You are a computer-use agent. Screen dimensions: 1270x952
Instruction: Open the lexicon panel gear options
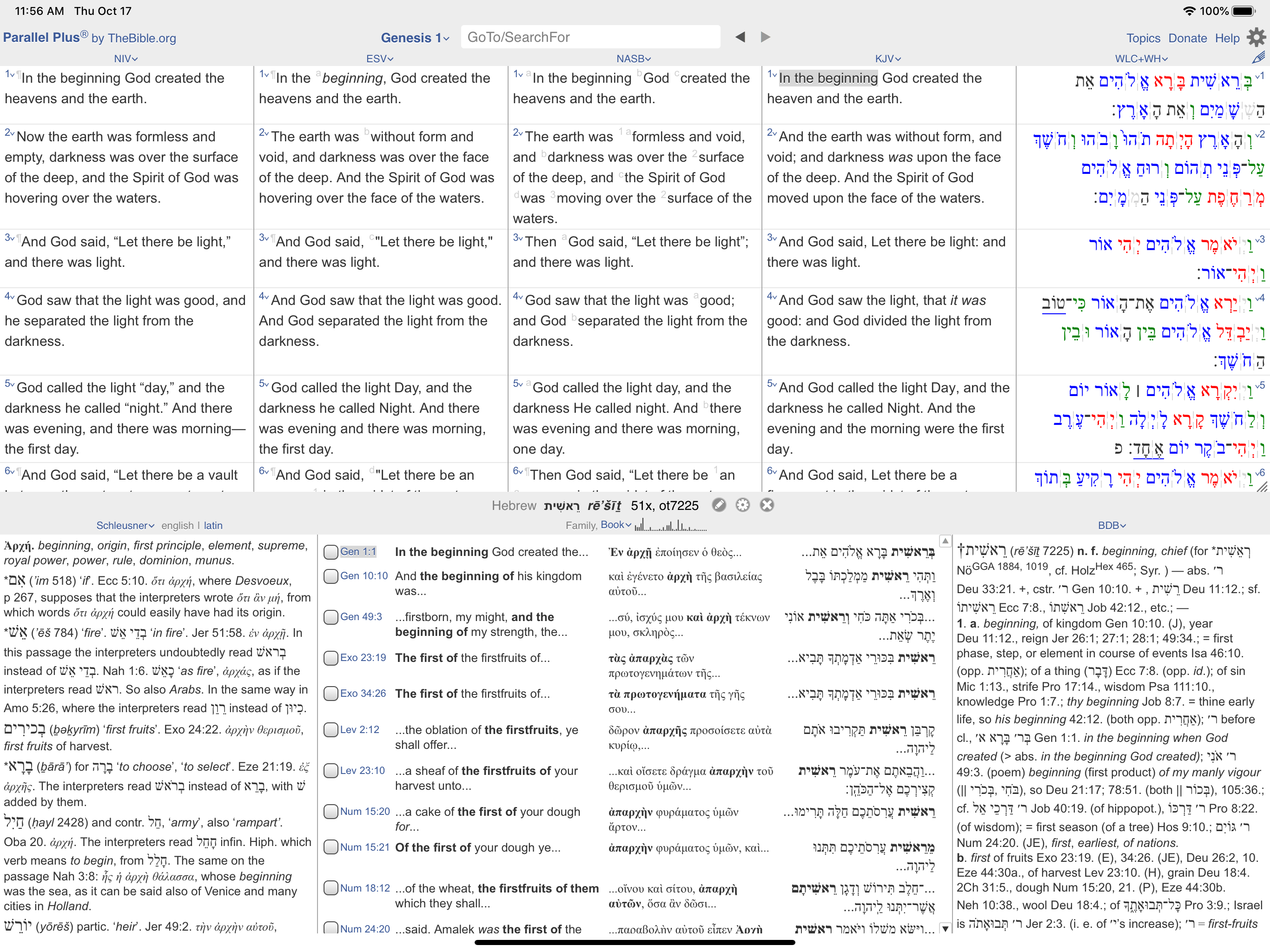742,505
